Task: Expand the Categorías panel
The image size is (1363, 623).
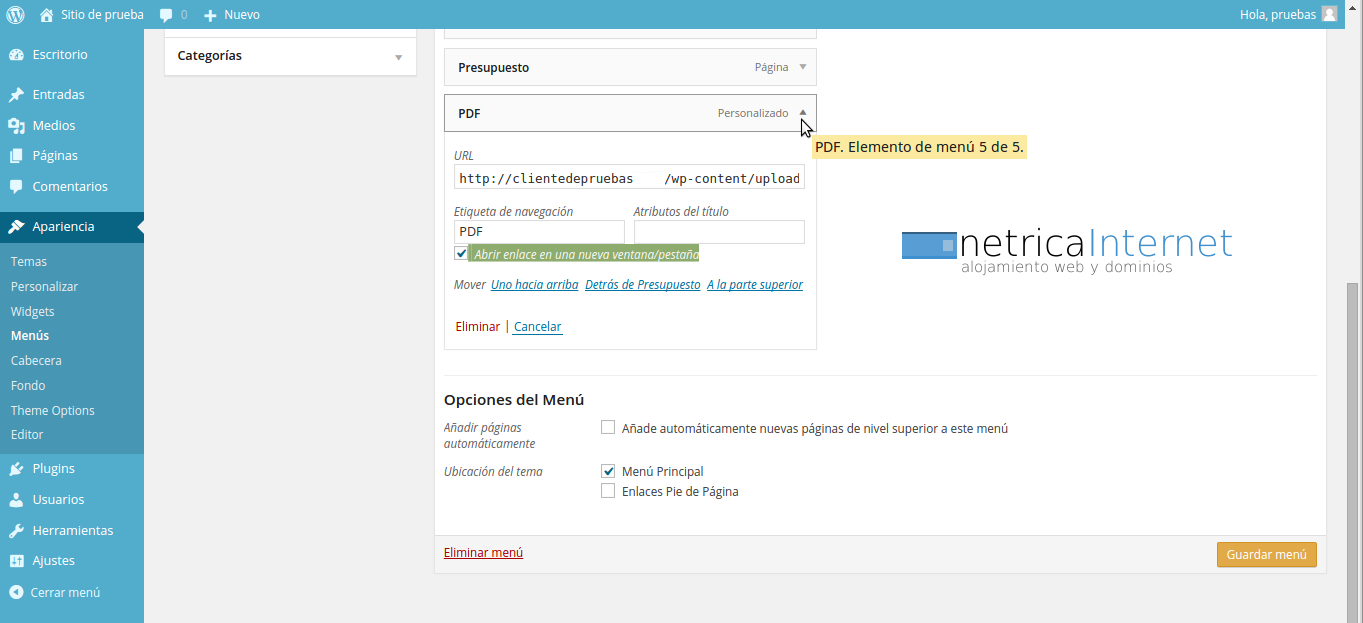Action: [x=399, y=57]
